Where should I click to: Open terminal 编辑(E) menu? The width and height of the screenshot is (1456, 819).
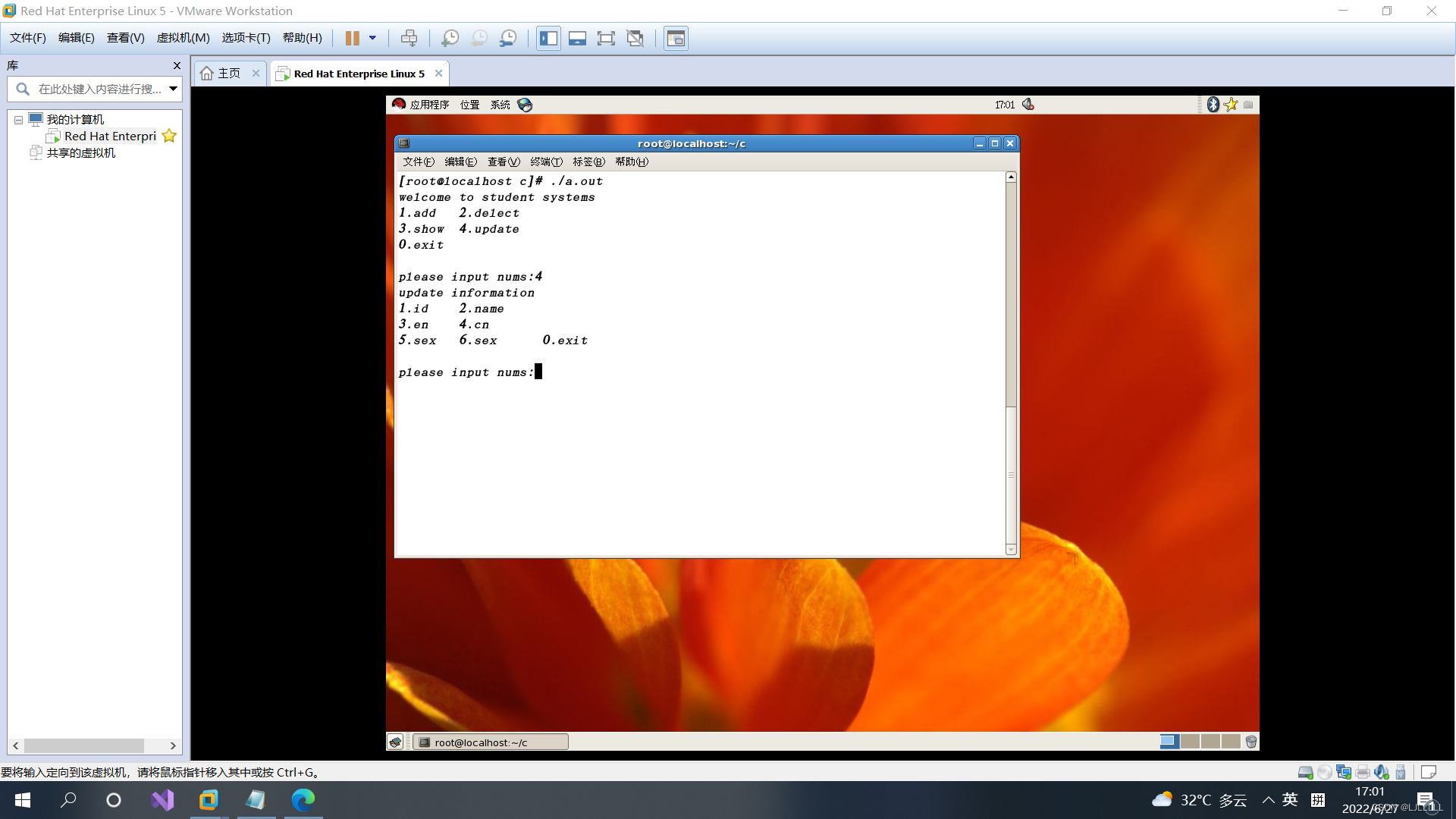pos(460,162)
